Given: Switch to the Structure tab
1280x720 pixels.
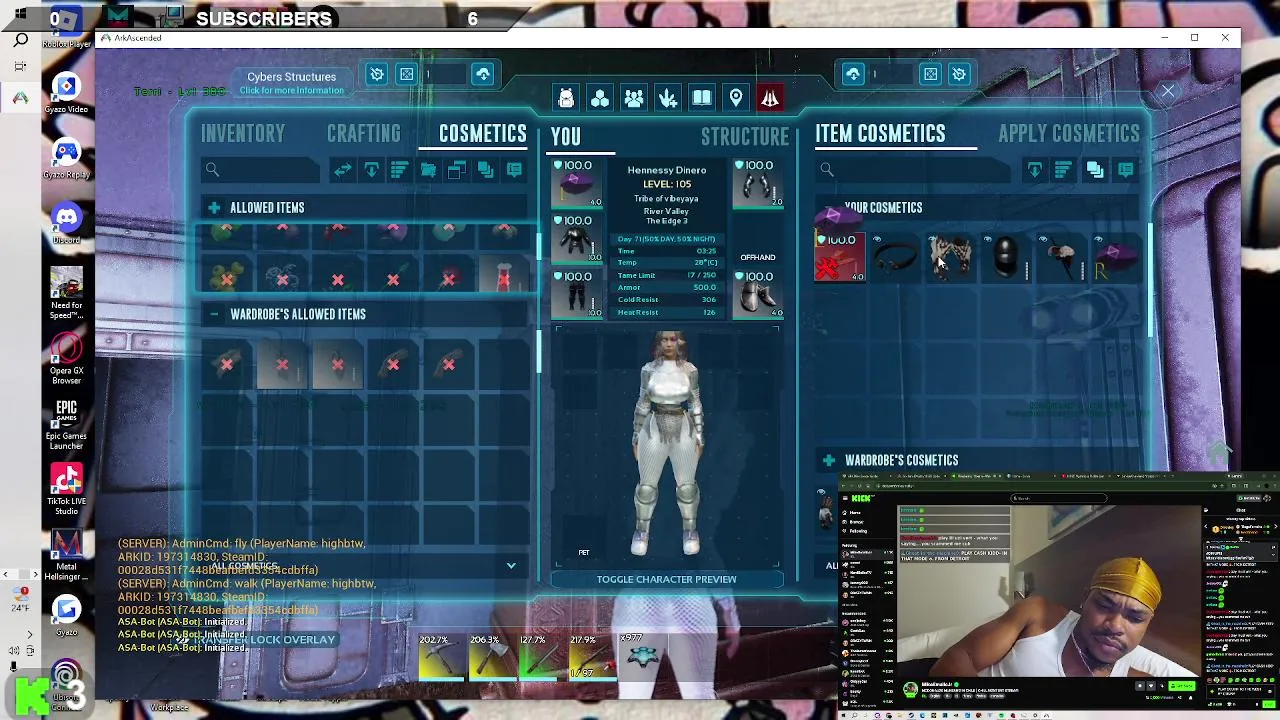Looking at the screenshot, I should point(745,136).
